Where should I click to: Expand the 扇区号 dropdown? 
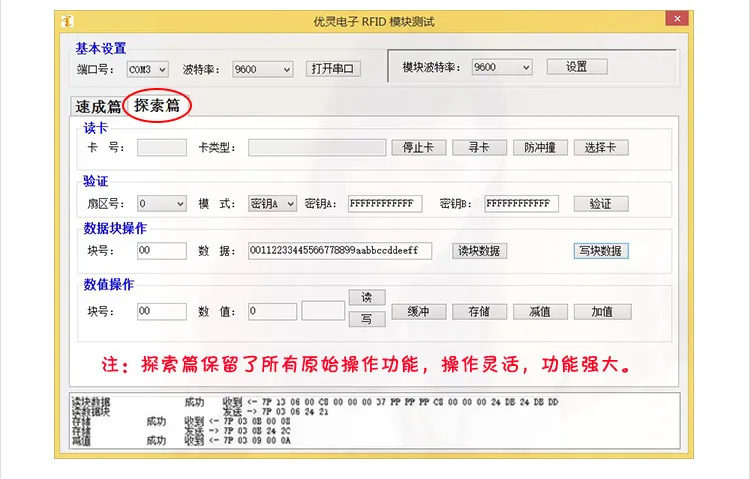click(x=162, y=204)
